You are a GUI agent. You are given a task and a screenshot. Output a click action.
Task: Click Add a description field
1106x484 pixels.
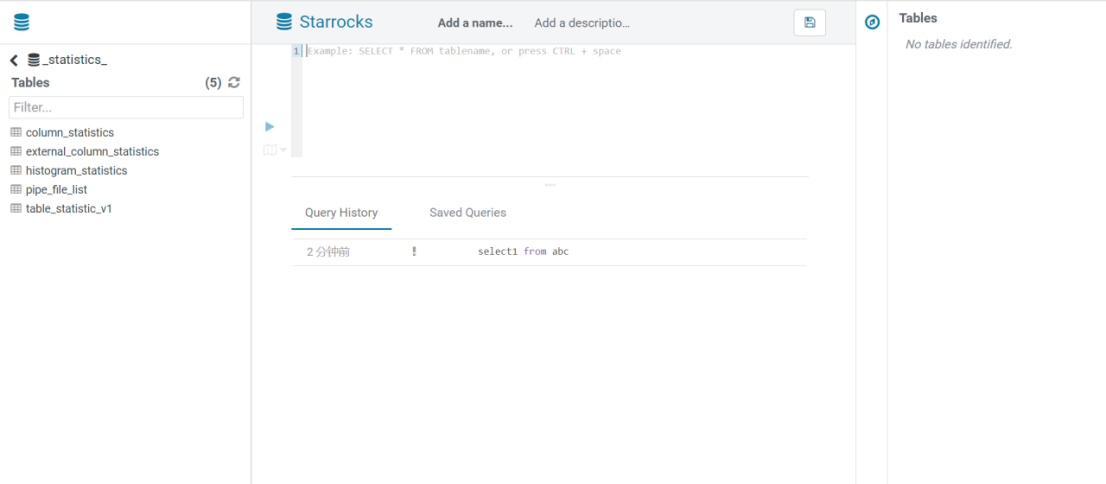click(582, 23)
